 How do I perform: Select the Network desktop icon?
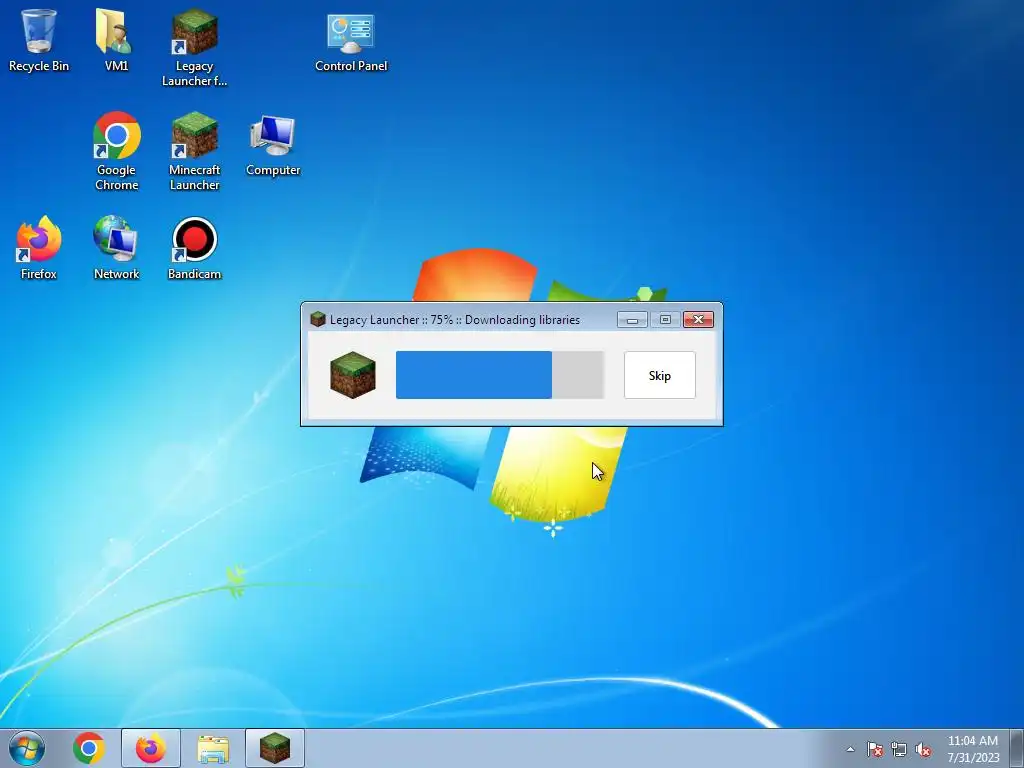[x=116, y=248]
